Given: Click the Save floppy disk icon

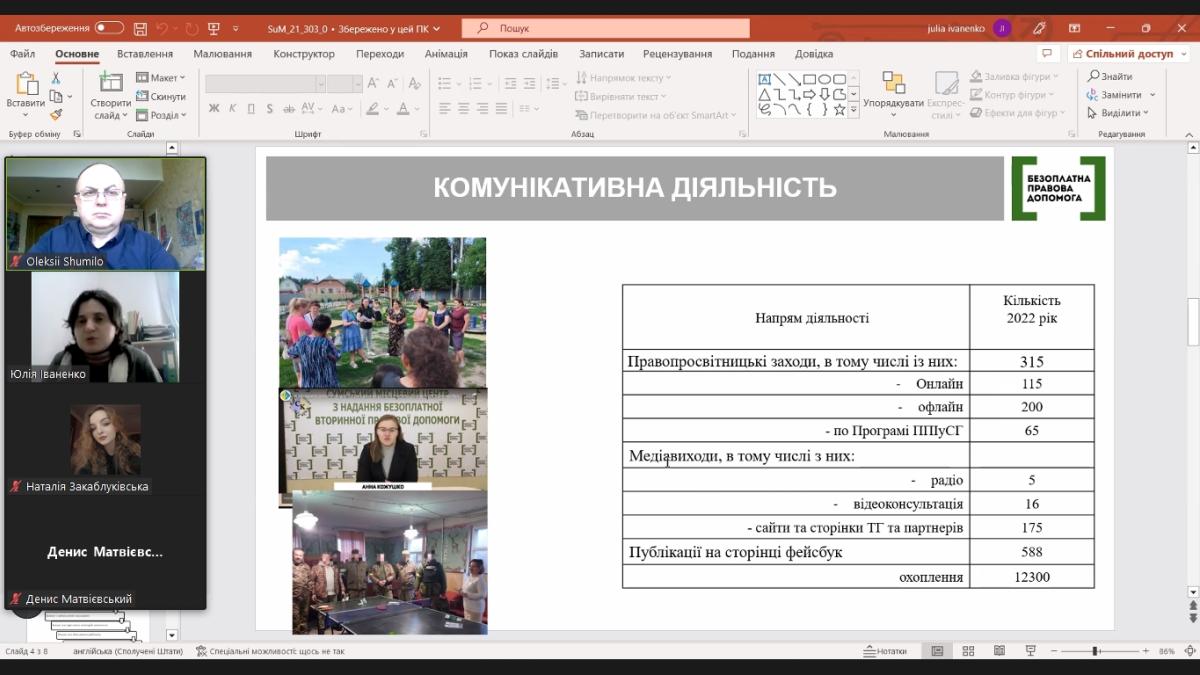Looking at the screenshot, I should [140, 28].
